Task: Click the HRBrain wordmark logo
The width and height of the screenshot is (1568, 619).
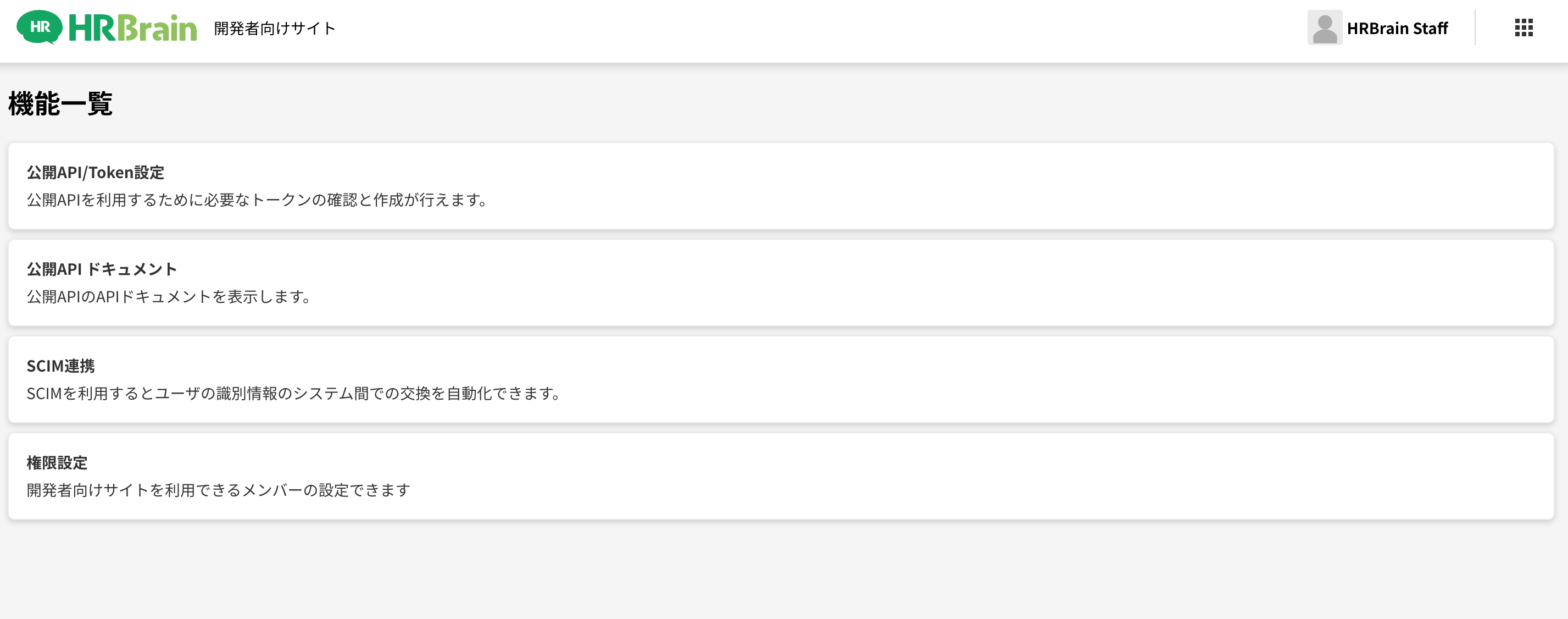Action: click(x=133, y=28)
